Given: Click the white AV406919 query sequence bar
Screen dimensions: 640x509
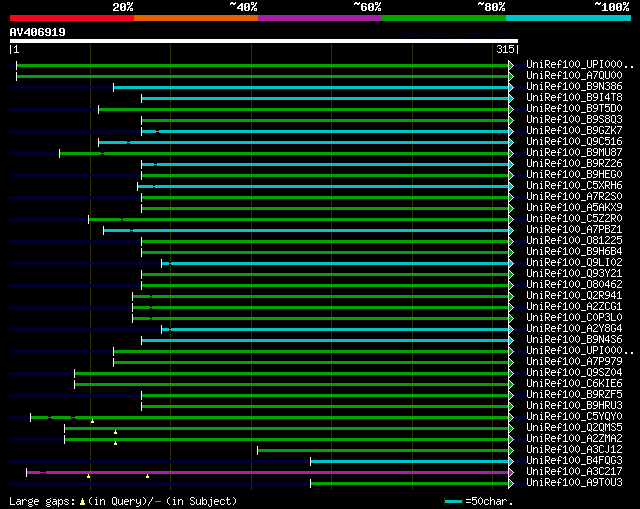Looking at the screenshot, I should 264,41.
